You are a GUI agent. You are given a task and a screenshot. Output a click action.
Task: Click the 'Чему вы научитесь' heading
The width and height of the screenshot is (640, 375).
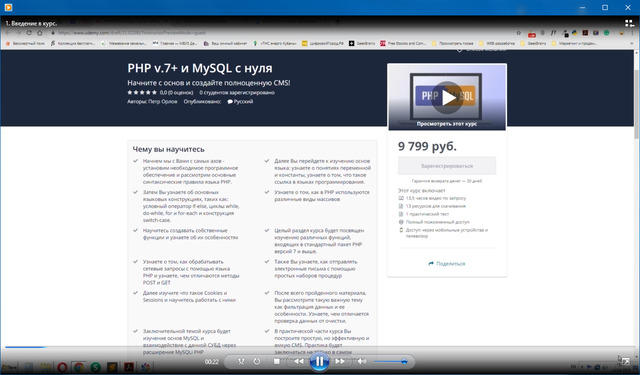[x=169, y=149]
